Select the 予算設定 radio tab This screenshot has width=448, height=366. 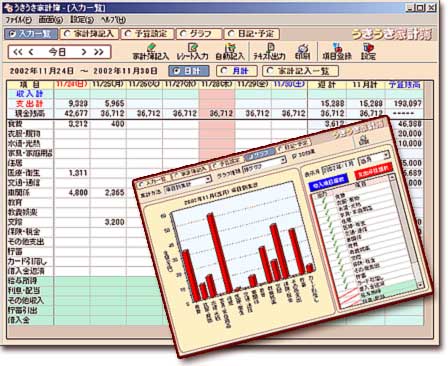147,34
